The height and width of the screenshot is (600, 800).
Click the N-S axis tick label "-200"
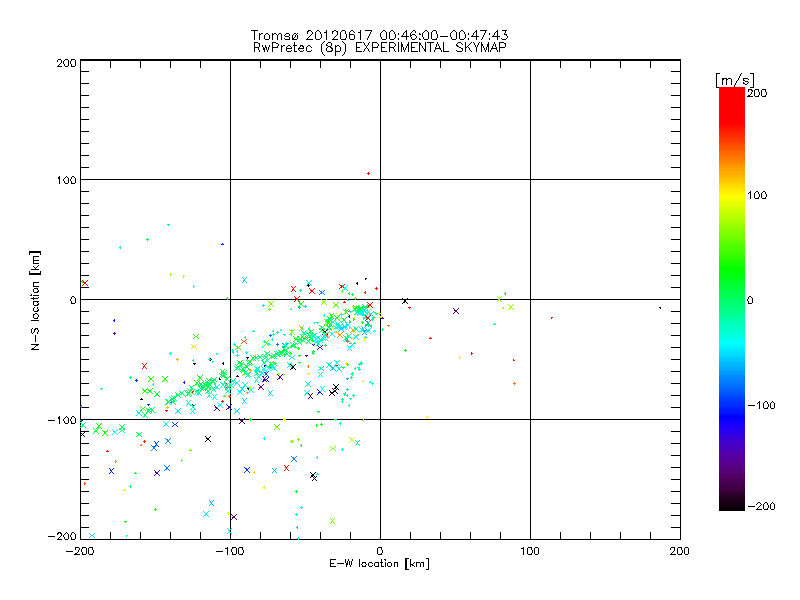point(62,537)
